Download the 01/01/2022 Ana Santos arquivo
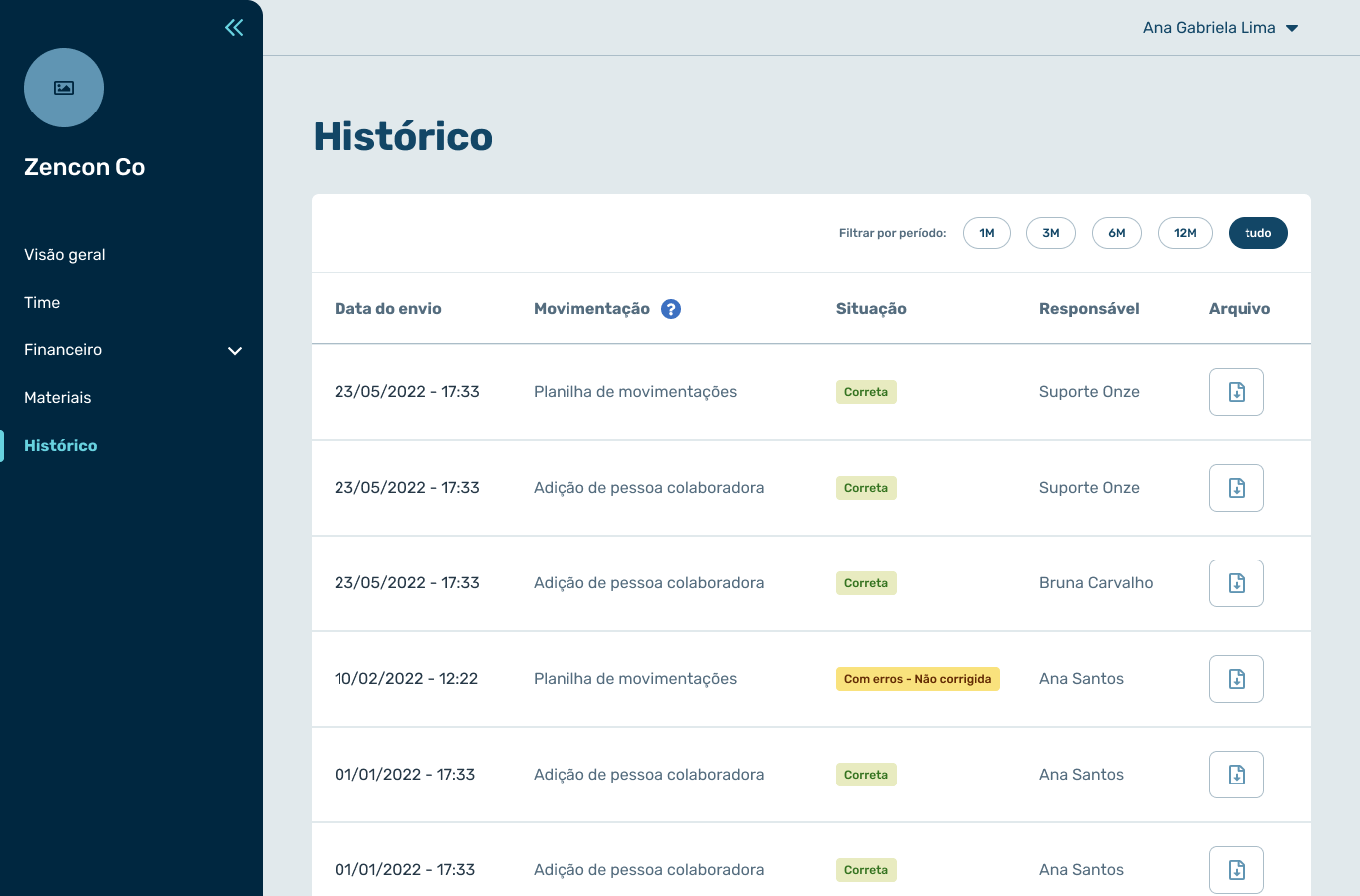The height and width of the screenshot is (896, 1360). tap(1236, 775)
